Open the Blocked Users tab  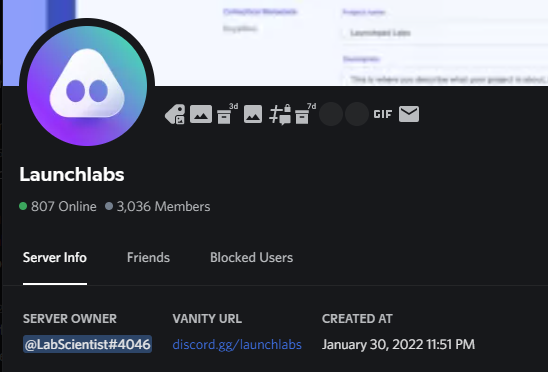pyautogui.click(x=252, y=258)
